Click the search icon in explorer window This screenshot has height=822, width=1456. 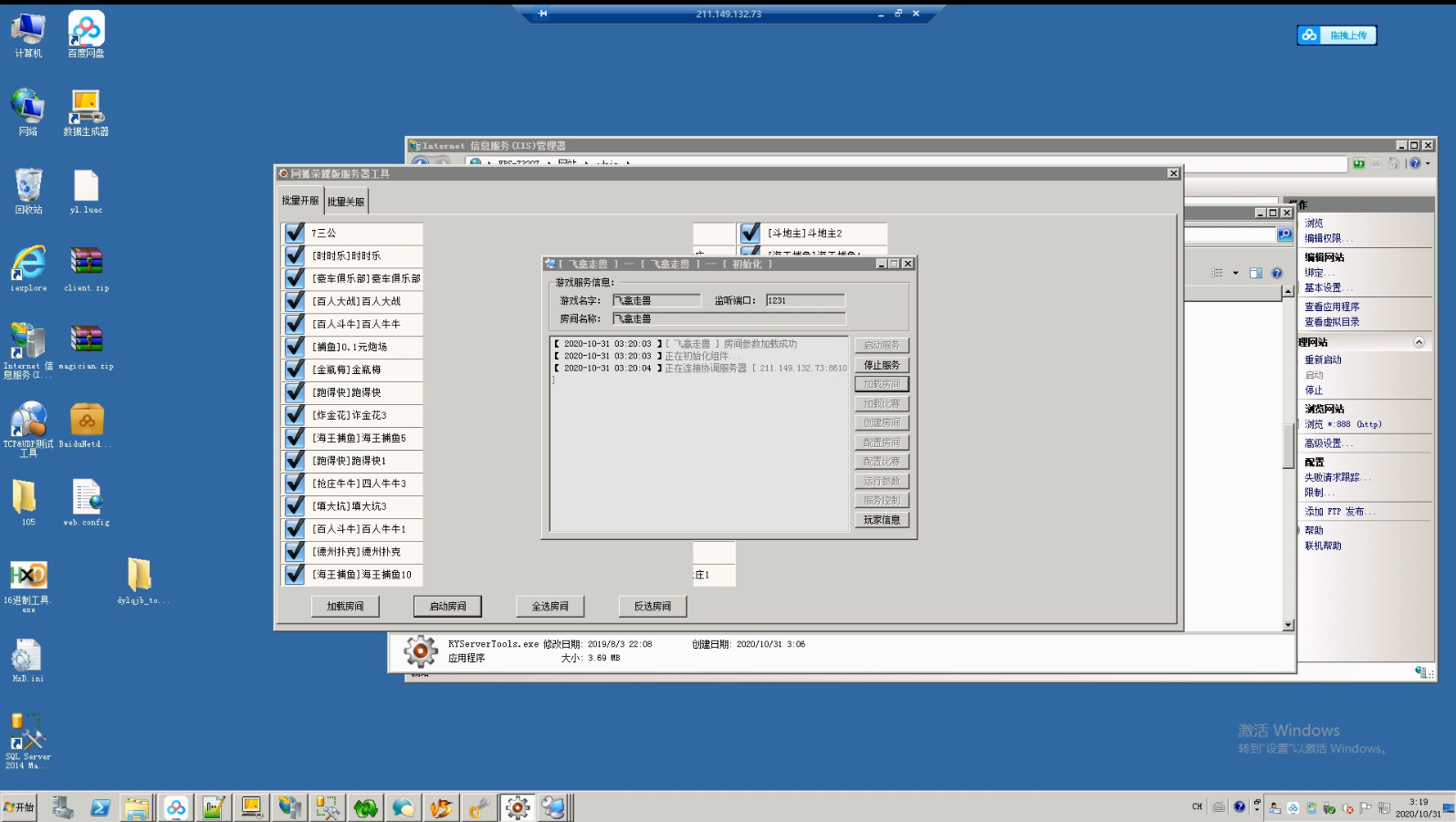(x=1284, y=234)
